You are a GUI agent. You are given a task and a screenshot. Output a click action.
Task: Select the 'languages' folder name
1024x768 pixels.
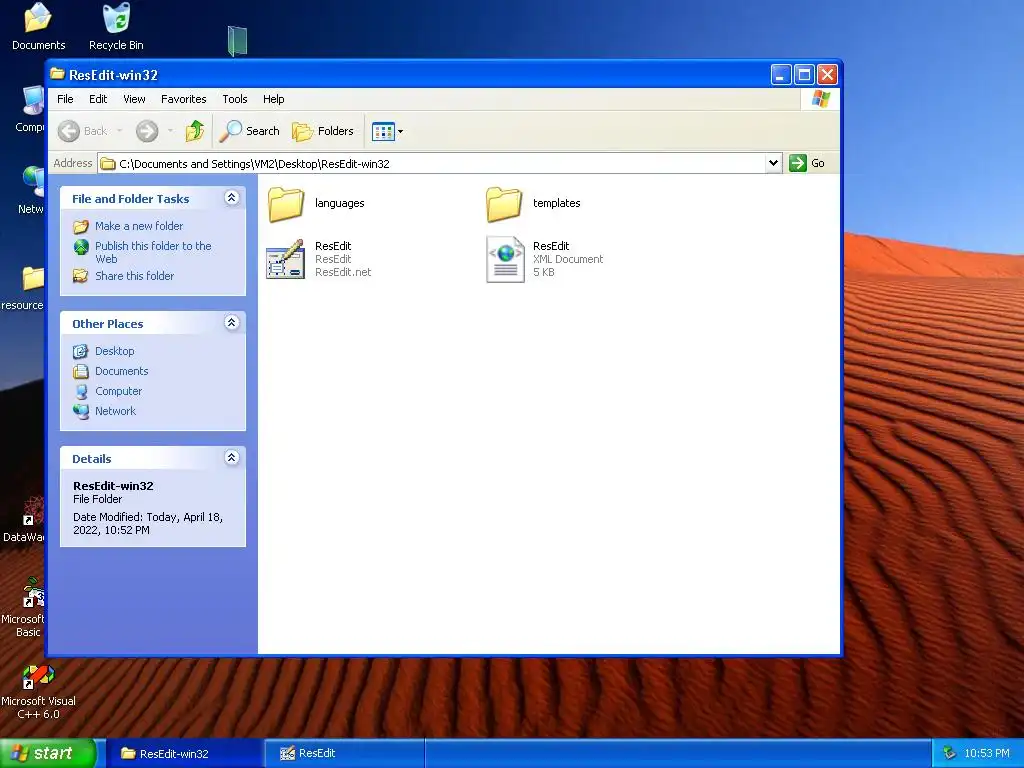click(340, 203)
